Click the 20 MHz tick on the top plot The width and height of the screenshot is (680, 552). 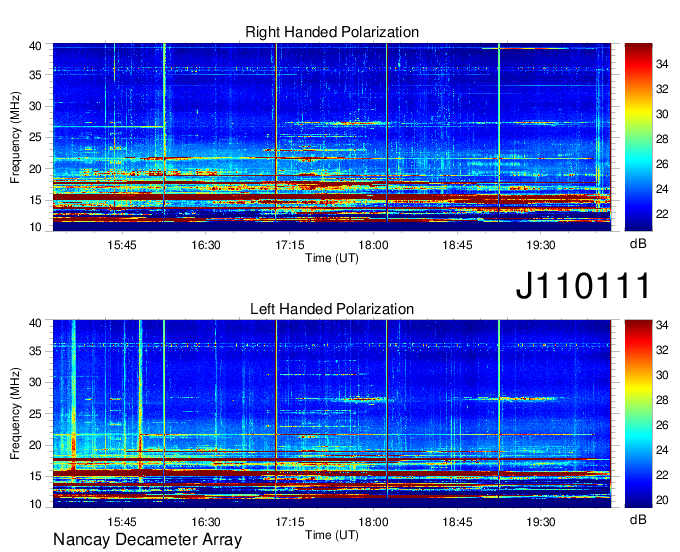pyautogui.click(x=35, y=169)
